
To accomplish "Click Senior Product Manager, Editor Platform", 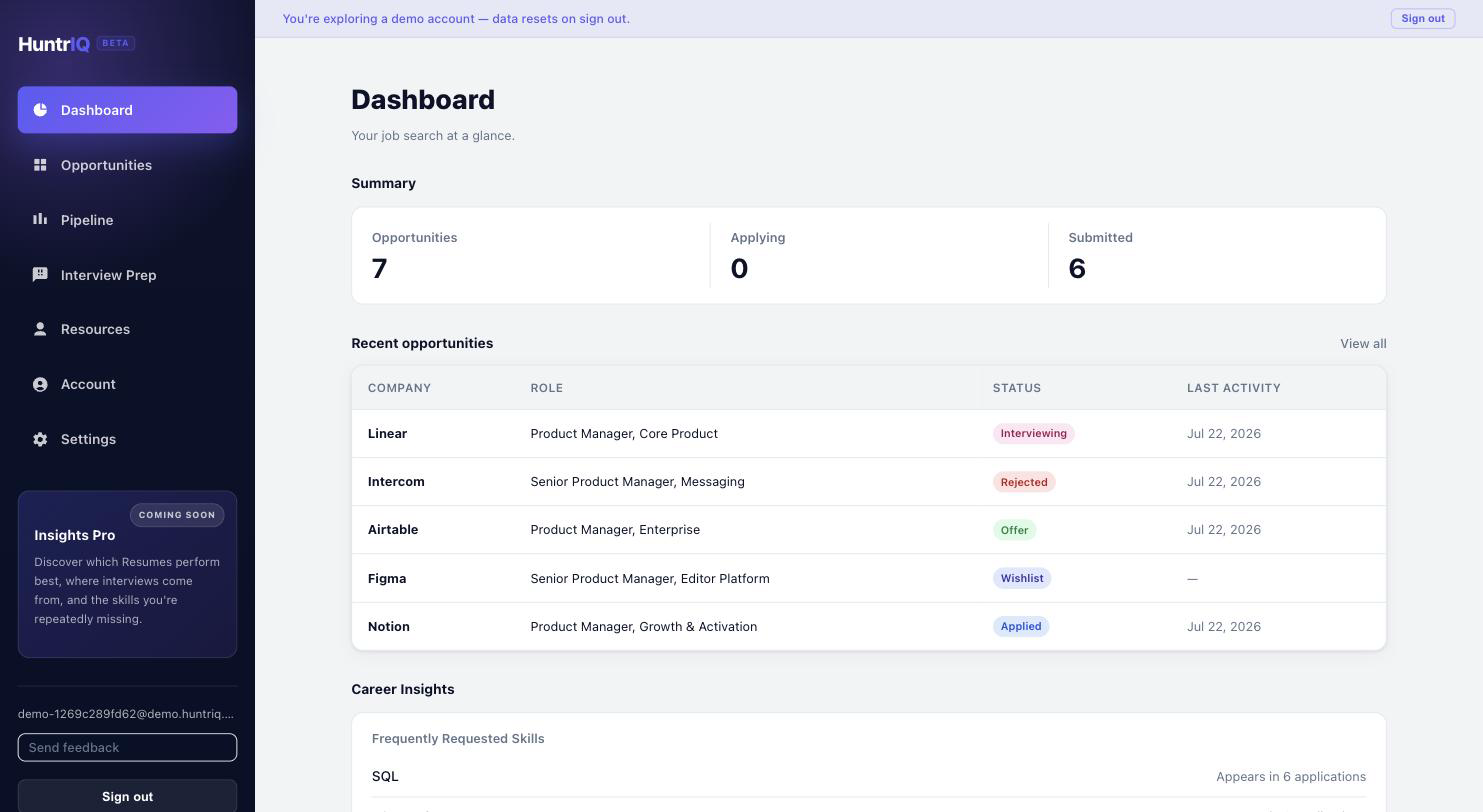I will point(650,578).
